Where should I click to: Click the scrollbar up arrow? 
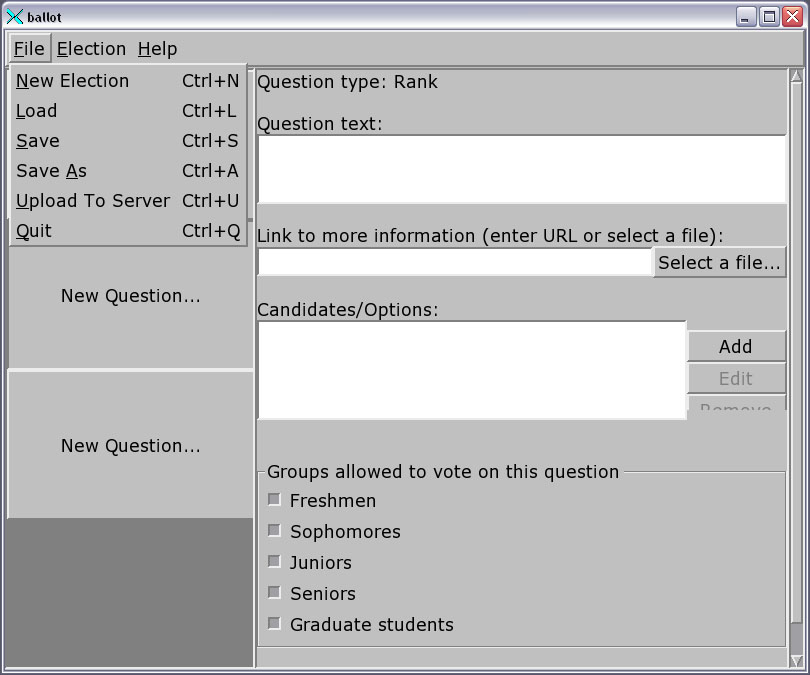point(797,76)
